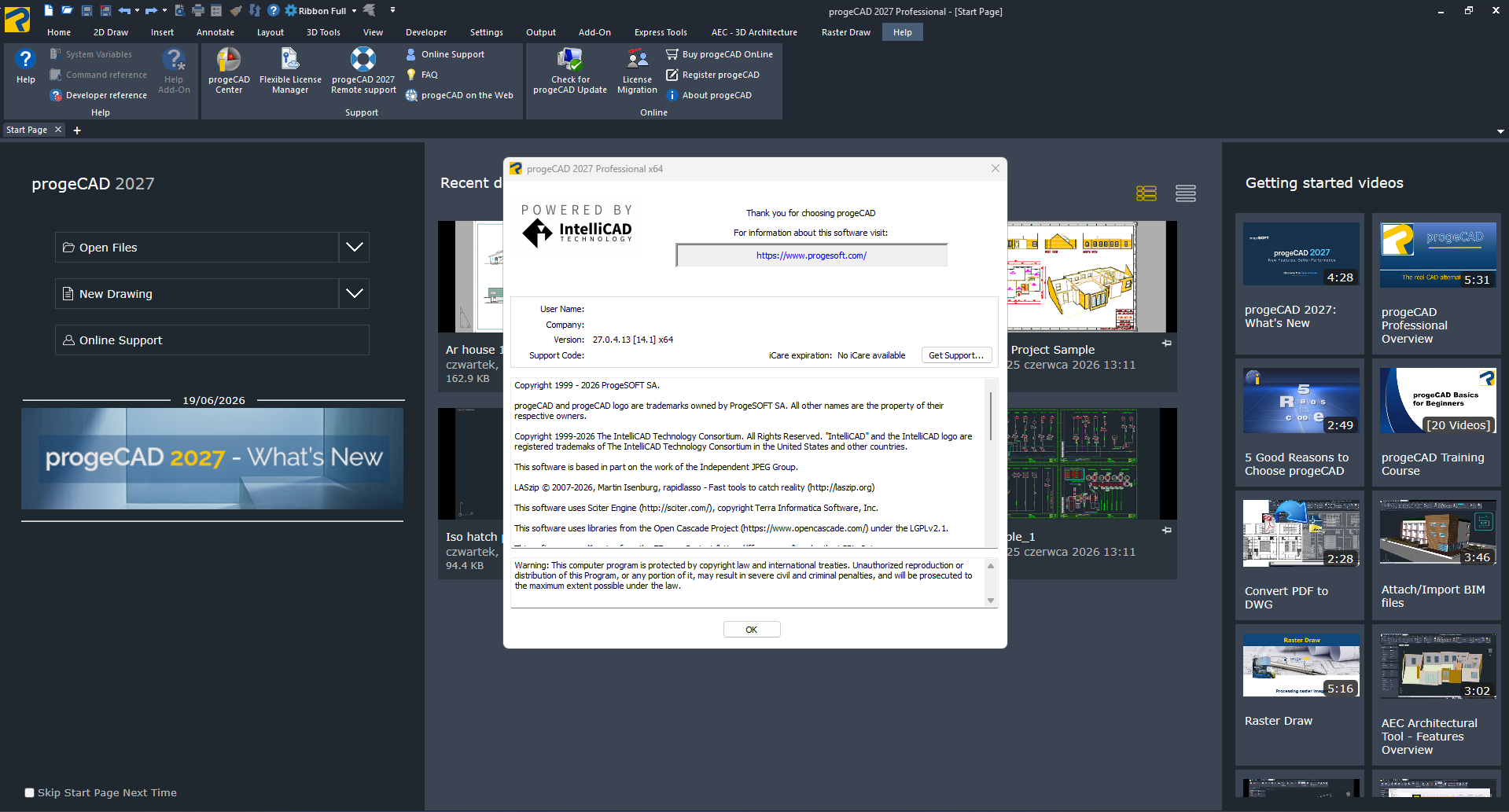1509x812 pixels.
Task: Switch recent documents to thumbnail list view
Action: coord(1146,193)
